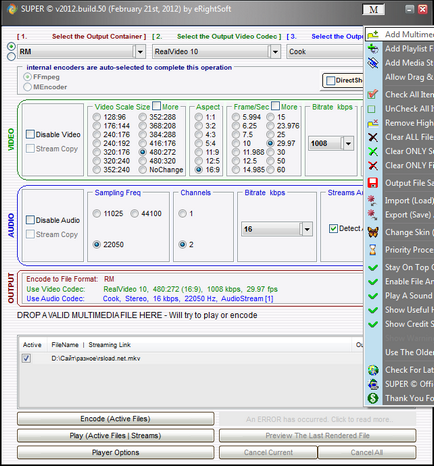
Task: Click Cancel Current button
Action: 268,452
